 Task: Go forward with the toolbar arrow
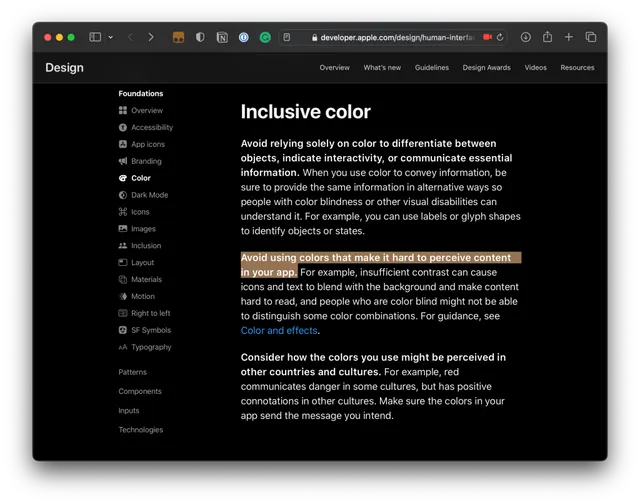pos(151,37)
